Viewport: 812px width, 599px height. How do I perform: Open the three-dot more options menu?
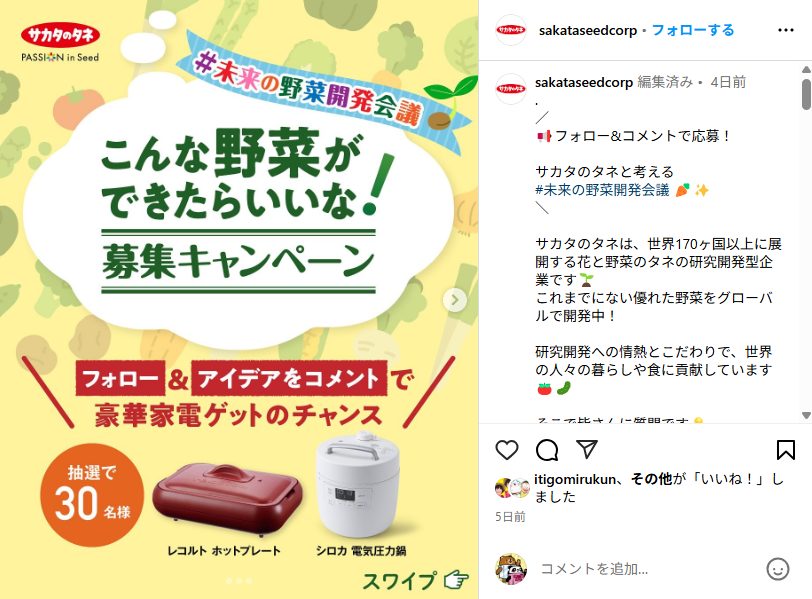(786, 31)
